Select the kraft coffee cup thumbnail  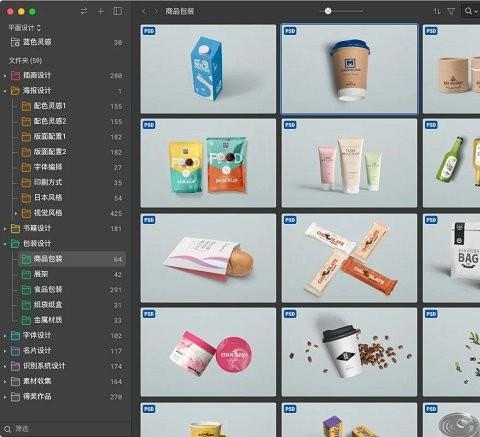coord(349,69)
